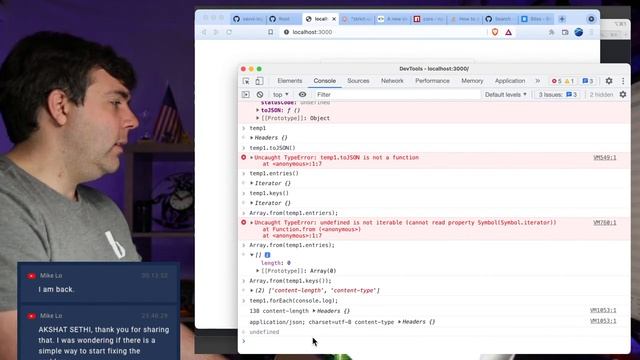This screenshot has width=640, height=360.
Task: Click the yellow warning count badge
Action: (569, 81)
